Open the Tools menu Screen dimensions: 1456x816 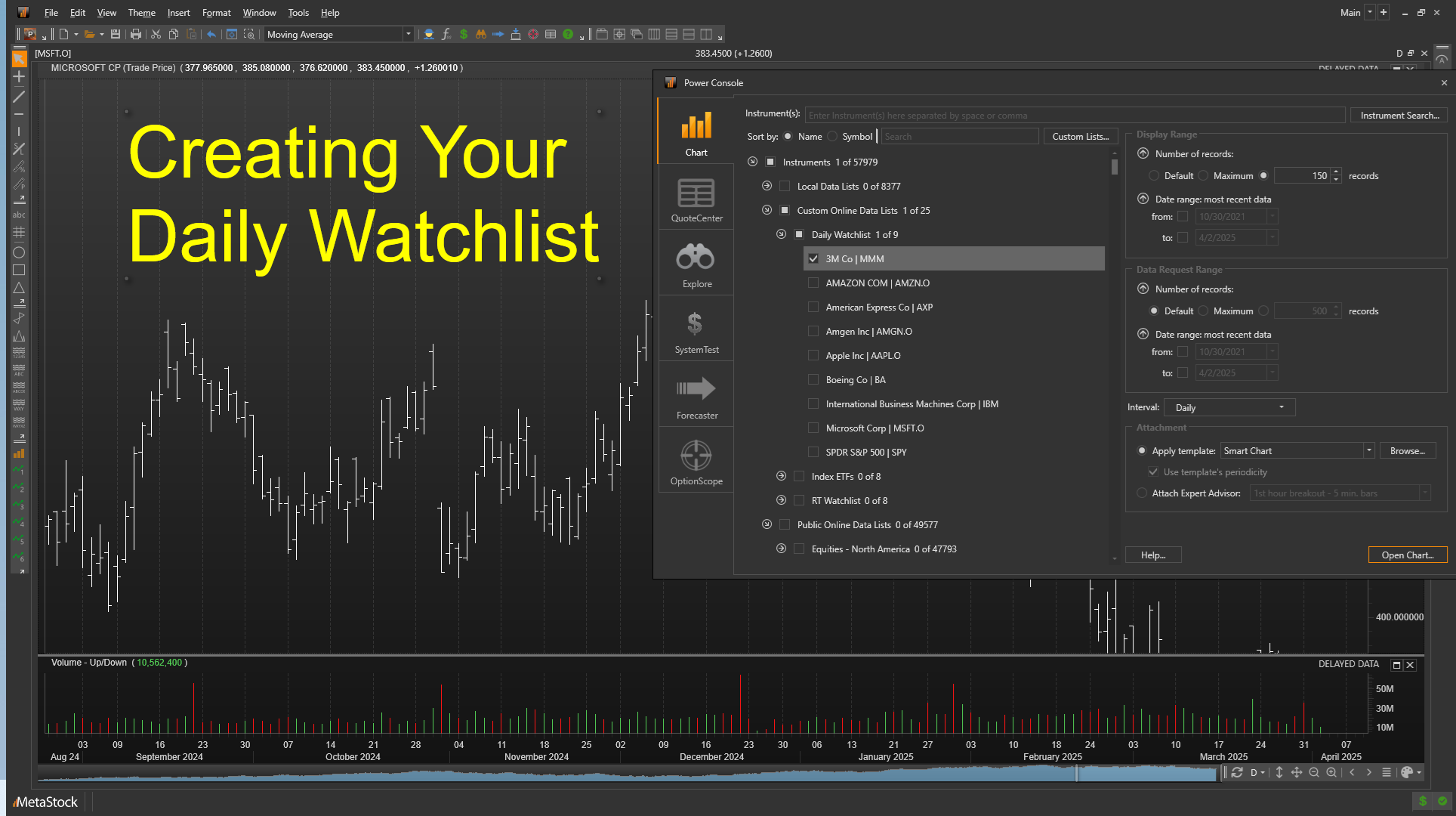tap(298, 13)
